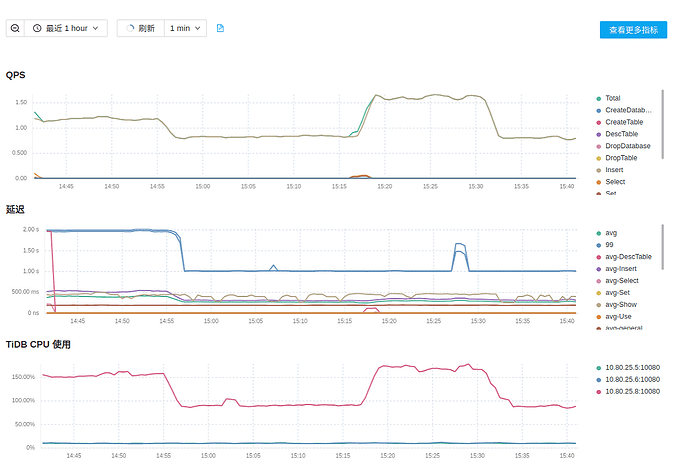
Task: Toggle the DropDatabase legend entry
Action: pyautogui.click(x=623, y=146)
